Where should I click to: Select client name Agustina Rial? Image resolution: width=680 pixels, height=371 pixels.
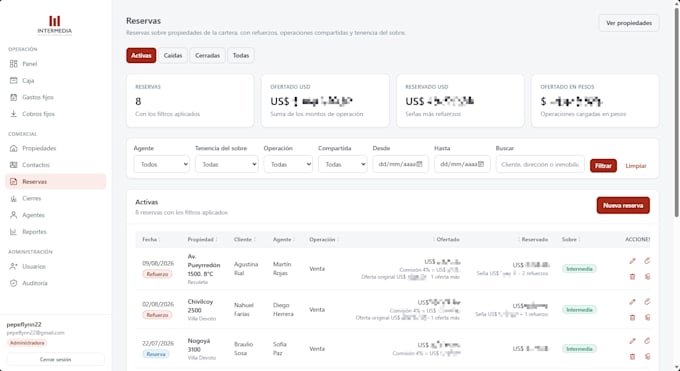(x=246, y=269)
